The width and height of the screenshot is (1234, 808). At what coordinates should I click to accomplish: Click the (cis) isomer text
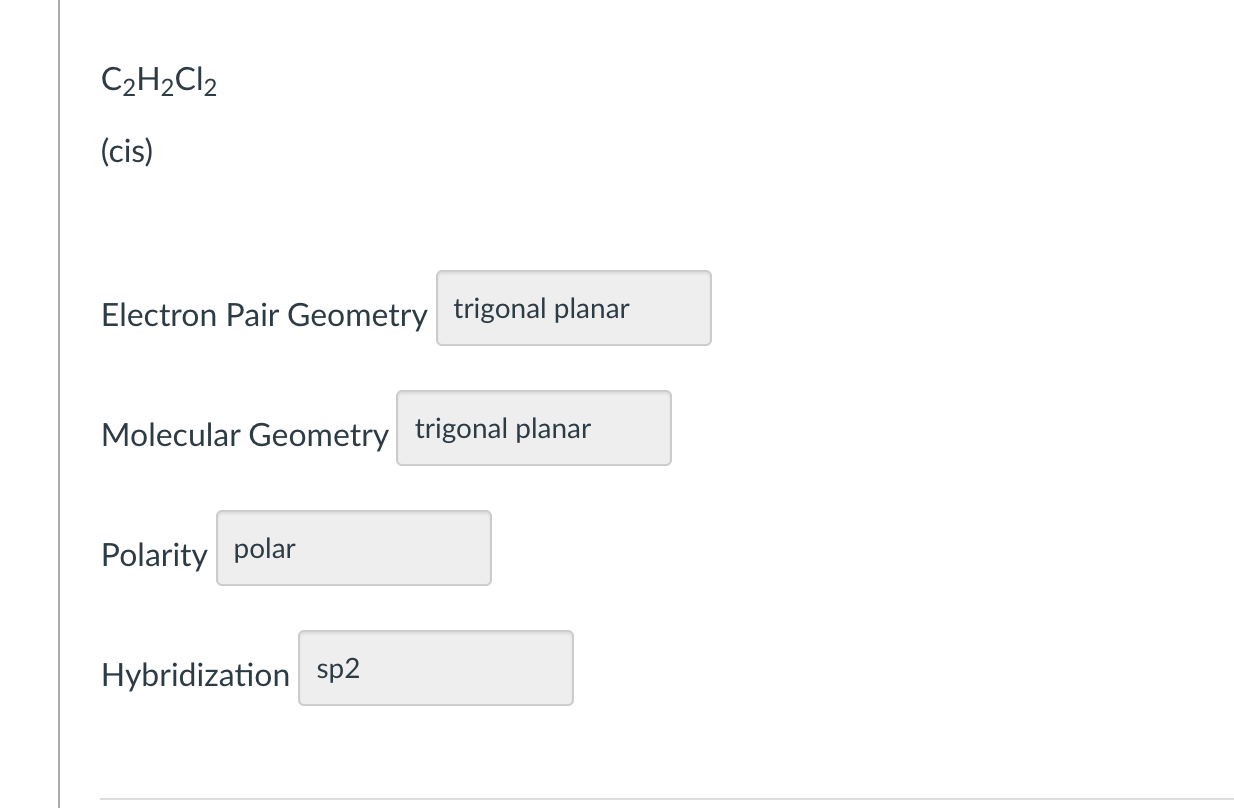(127, 151)
